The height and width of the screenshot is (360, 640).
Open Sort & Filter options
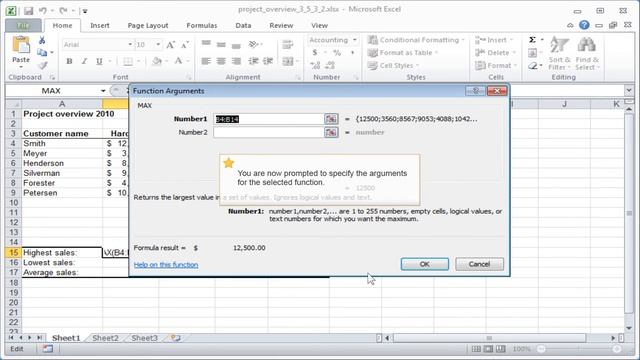pos(559,53)
